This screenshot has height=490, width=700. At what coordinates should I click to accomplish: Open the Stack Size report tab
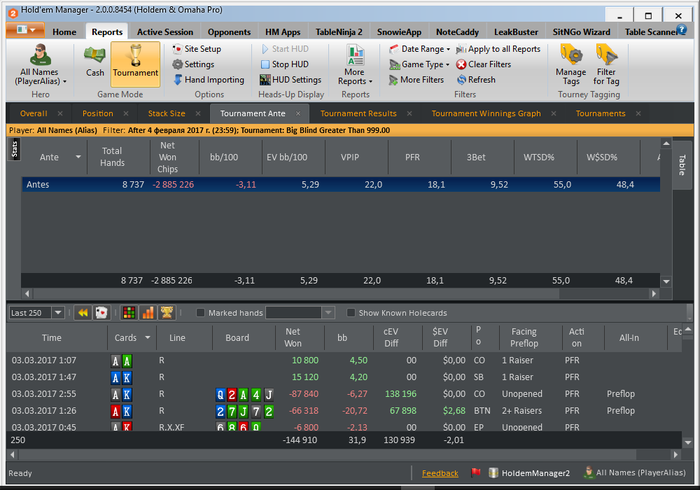[167, 113]
